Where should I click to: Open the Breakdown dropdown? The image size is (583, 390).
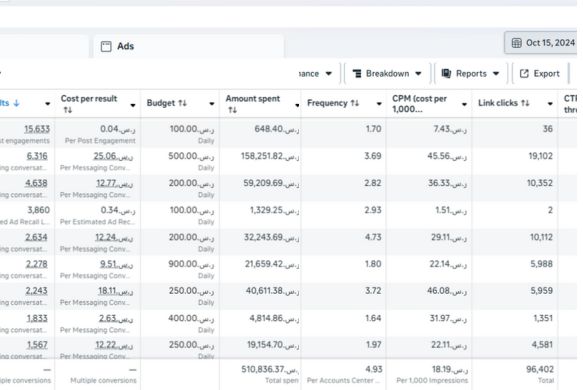[387, 74]
